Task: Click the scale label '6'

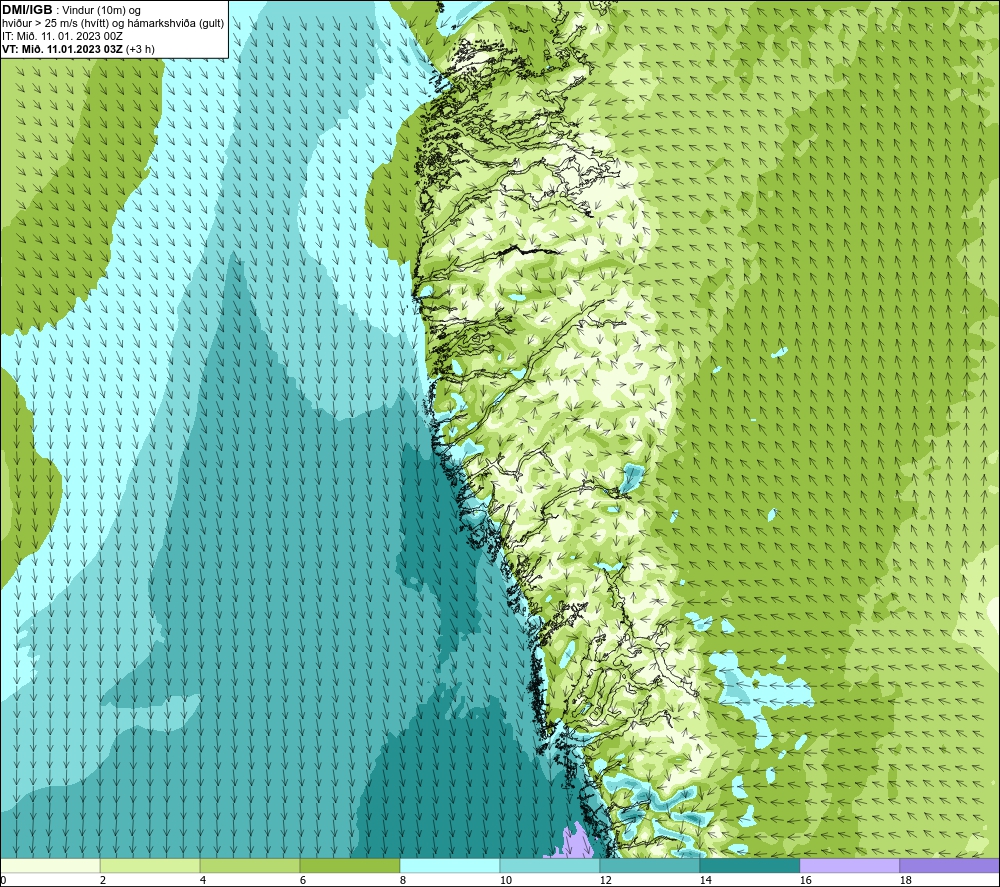Action: click(303, 881)
